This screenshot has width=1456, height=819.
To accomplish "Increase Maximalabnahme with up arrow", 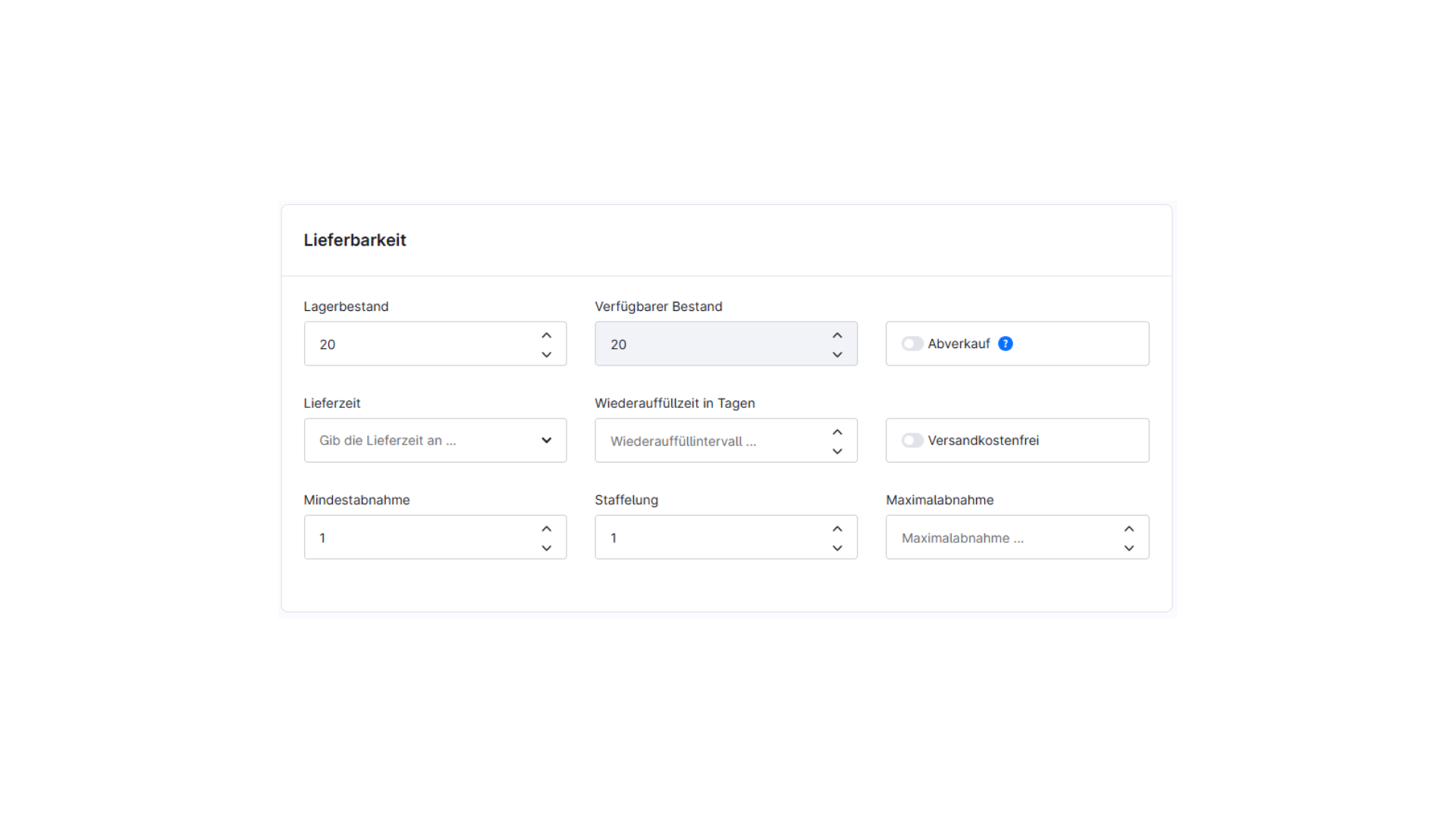I will pos(1129,529).
